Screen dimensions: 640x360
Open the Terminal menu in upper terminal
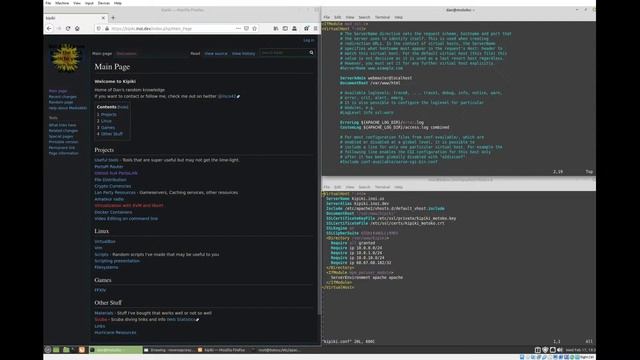tap(382, 17)
